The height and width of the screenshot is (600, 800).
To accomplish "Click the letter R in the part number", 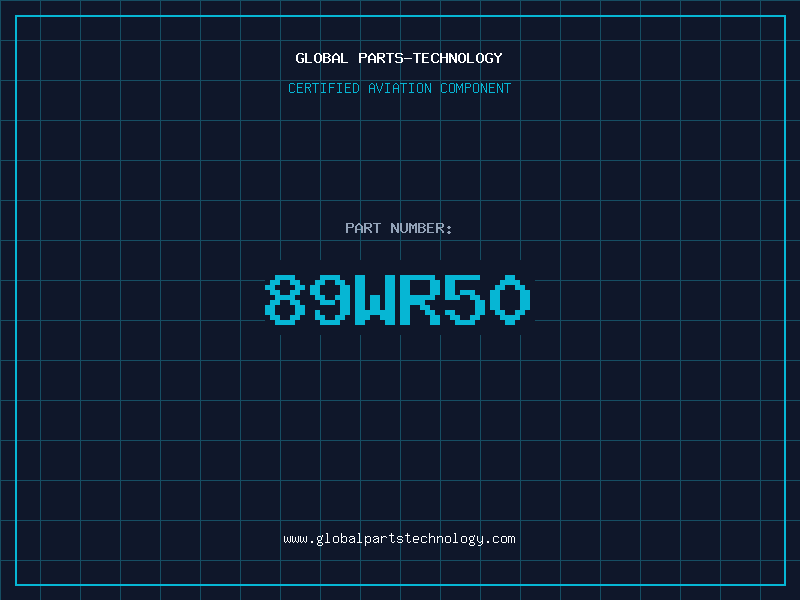I will coord(419,300).
